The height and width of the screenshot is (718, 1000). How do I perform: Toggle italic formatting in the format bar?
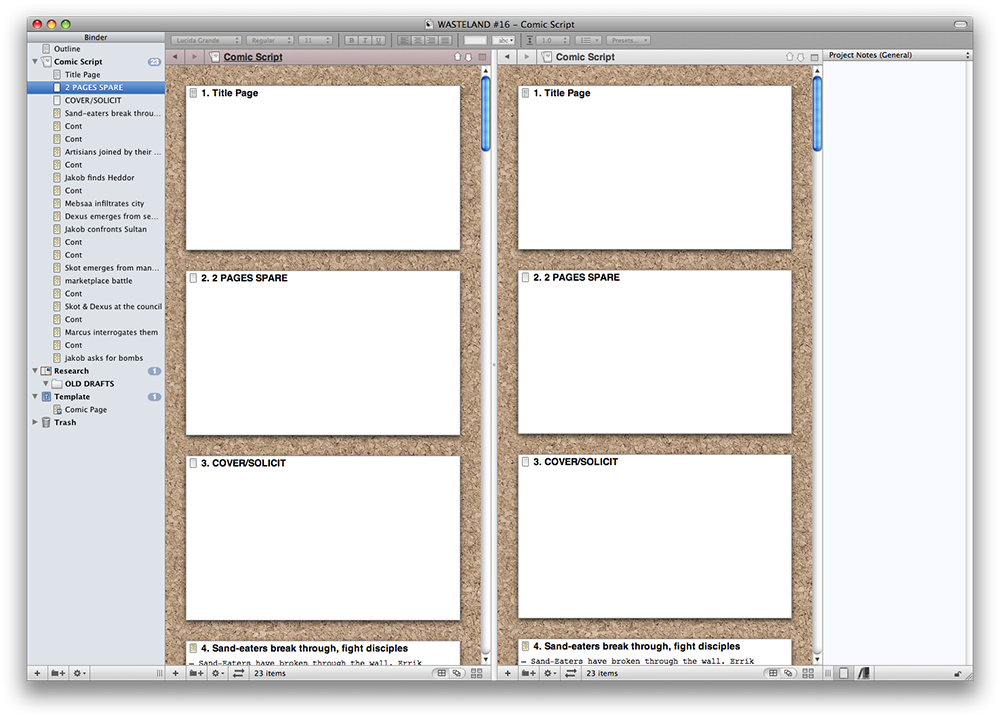click(365, 40)
